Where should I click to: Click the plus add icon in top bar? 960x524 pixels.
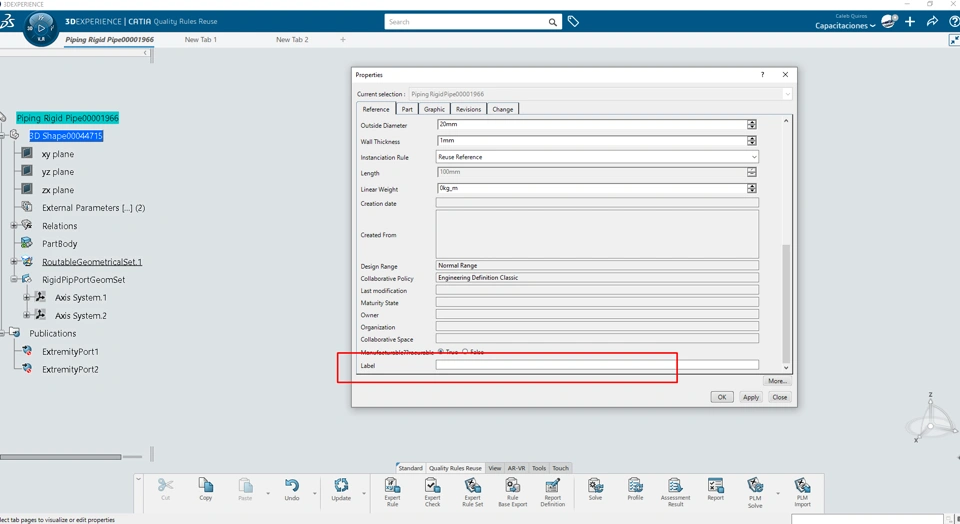(910, 21)
